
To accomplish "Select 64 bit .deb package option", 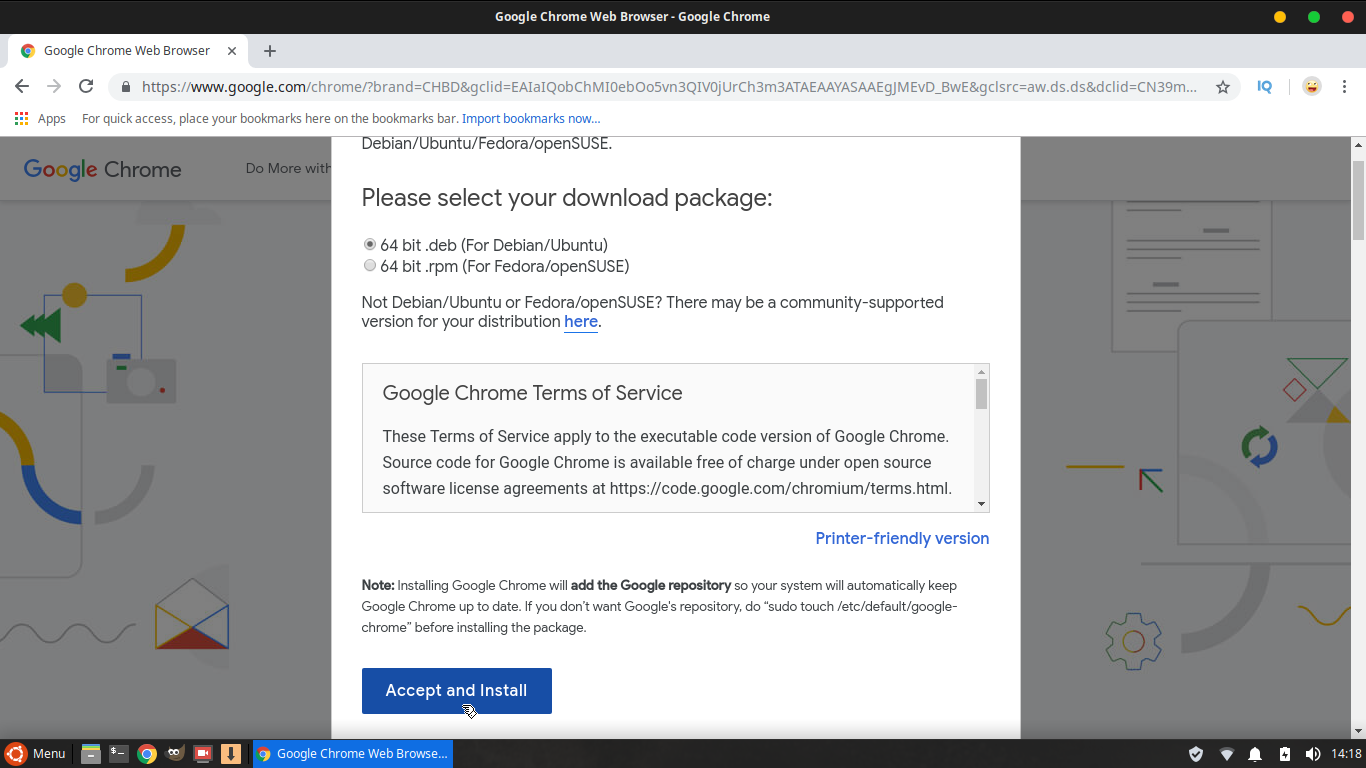I will pyautogui.click(x=370, y=245).
